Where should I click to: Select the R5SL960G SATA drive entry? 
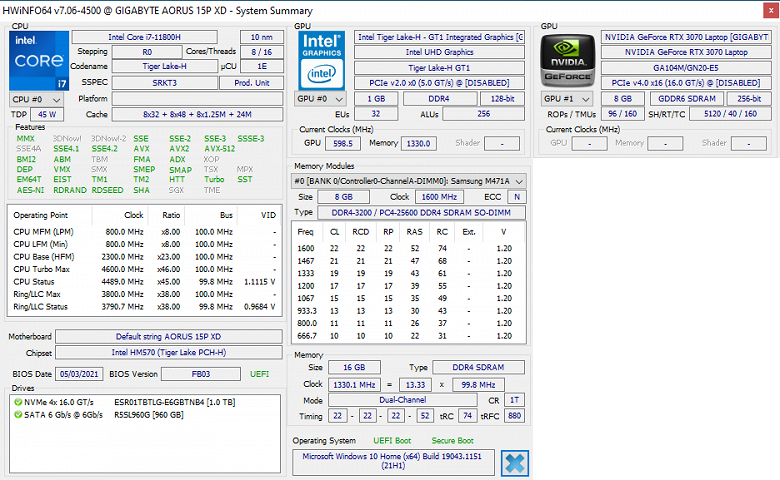click(144, 414)
